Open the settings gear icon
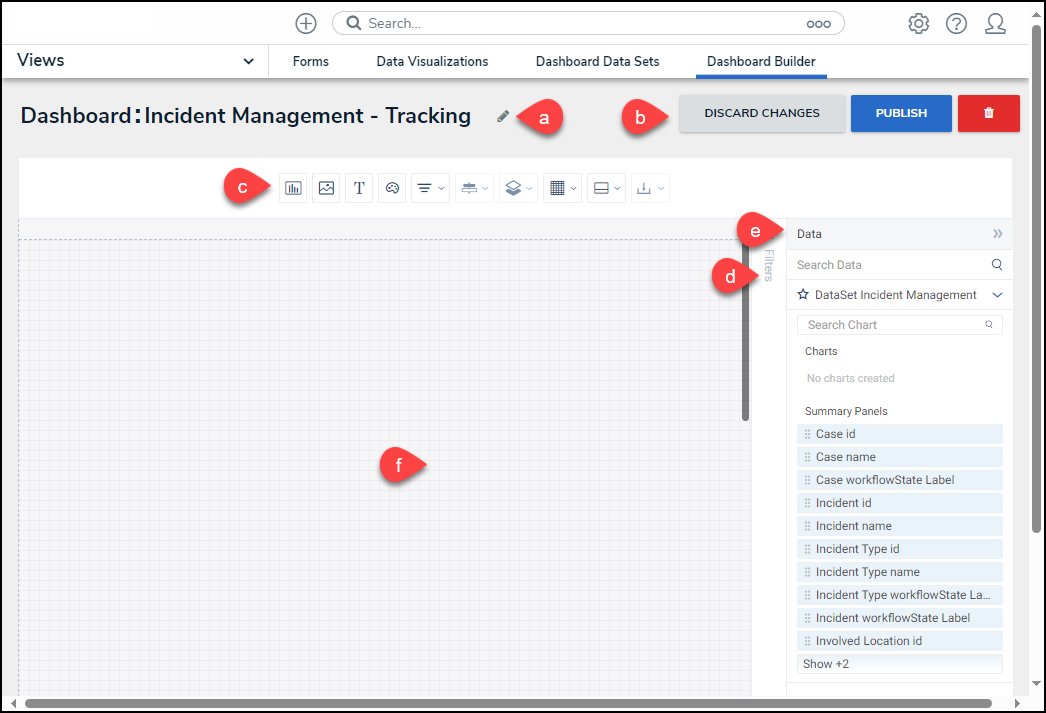This screenshot has width=1046, height=713. [918, 24]
